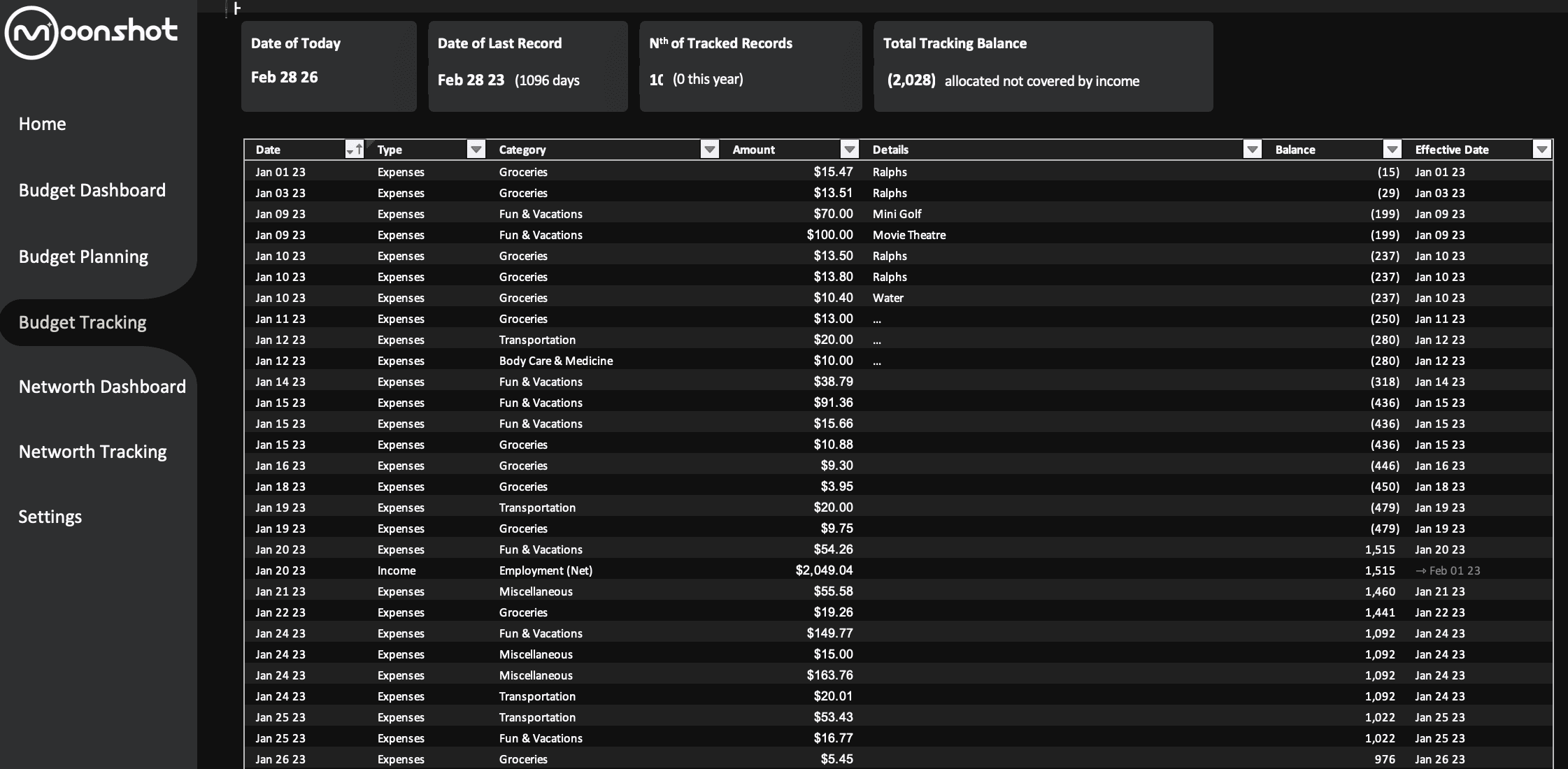
Task: Open the Budget Dashboard page
Action: click(92, 190)
